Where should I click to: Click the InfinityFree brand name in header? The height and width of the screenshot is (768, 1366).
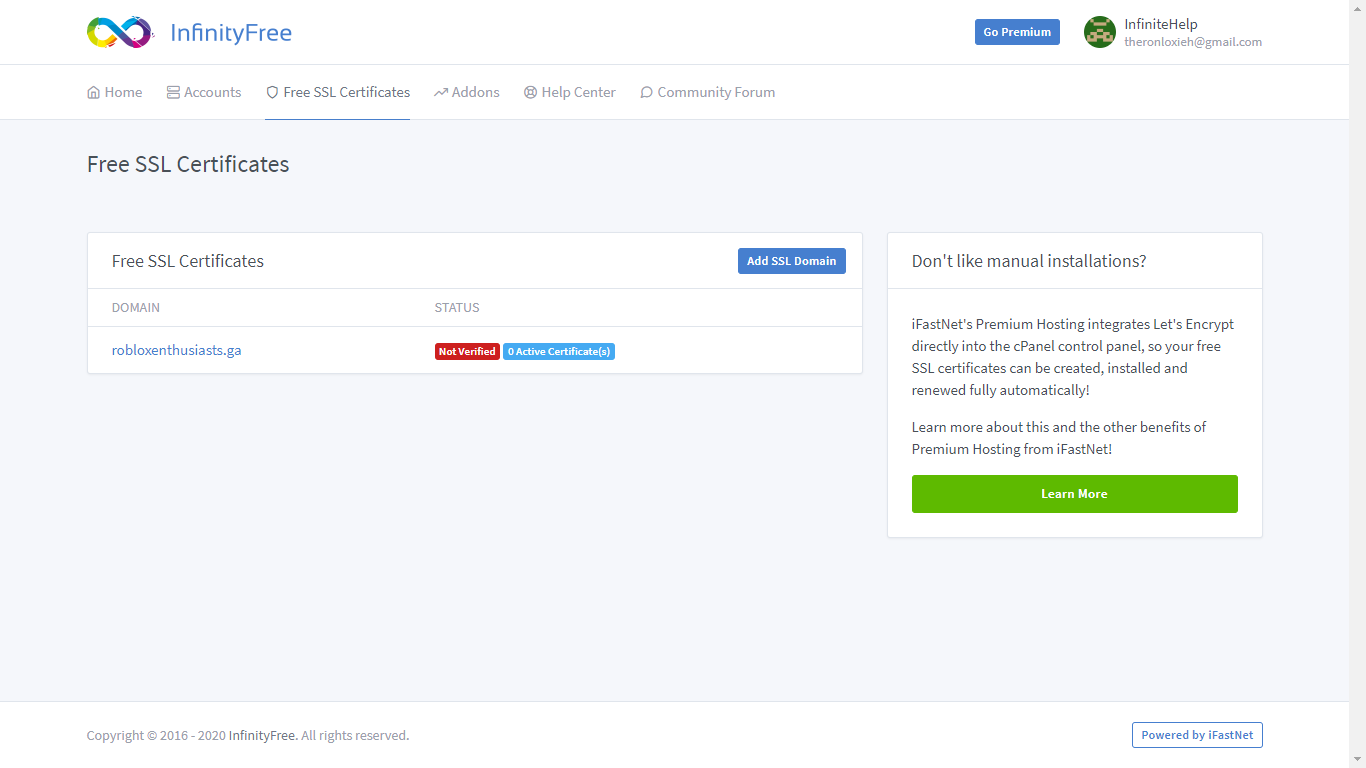pos(231,32)
